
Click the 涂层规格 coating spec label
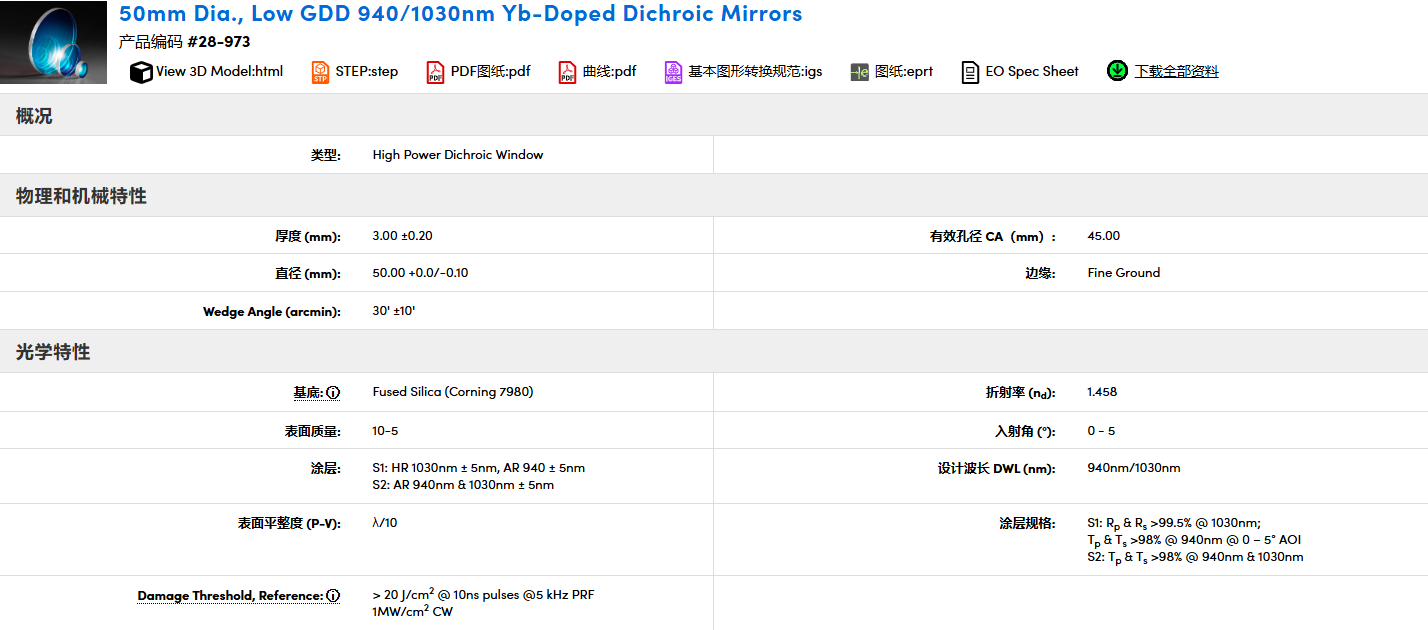point(1027,523)
